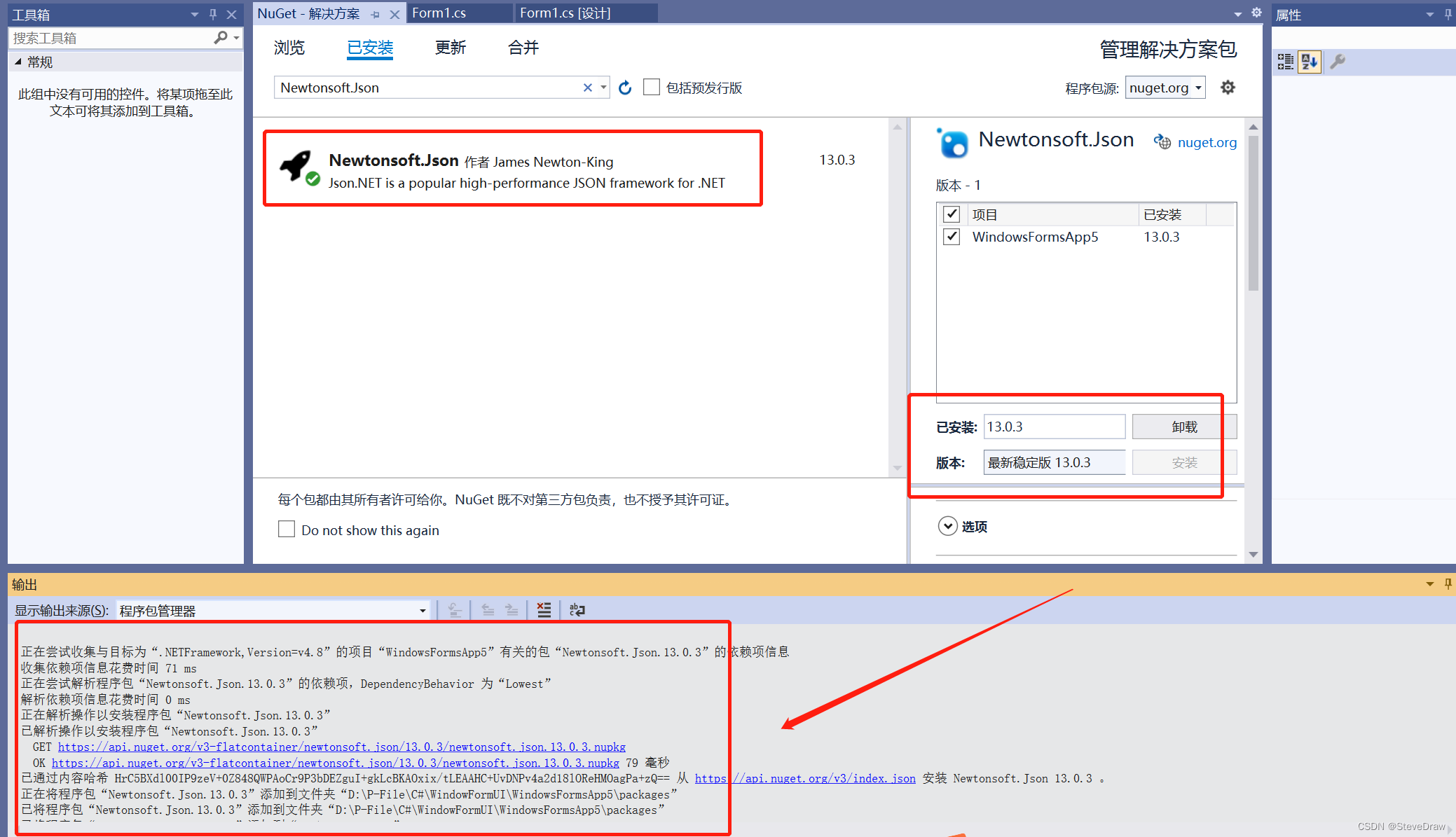Open search history dropdown arrow
This screenshot has height=837, width=1456.
click(x=603, y=88)
